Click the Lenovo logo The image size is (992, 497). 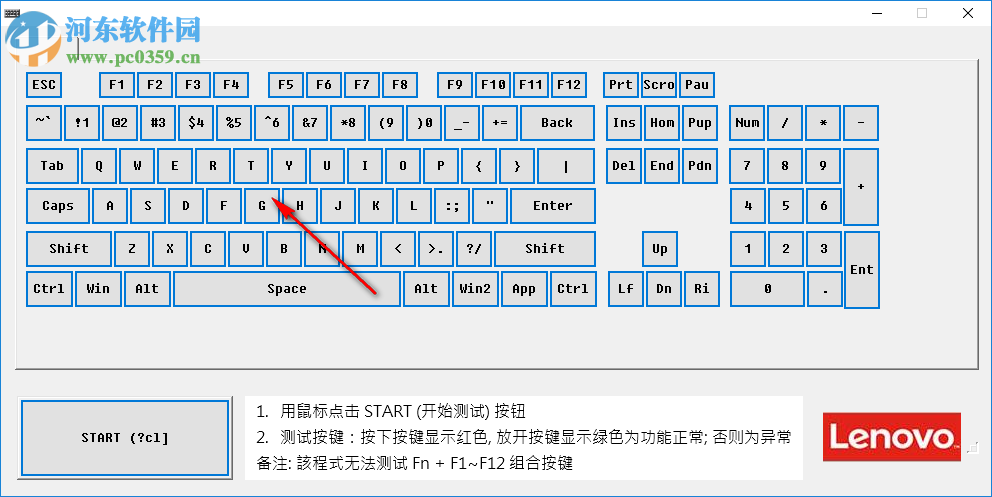pos(891,437)
